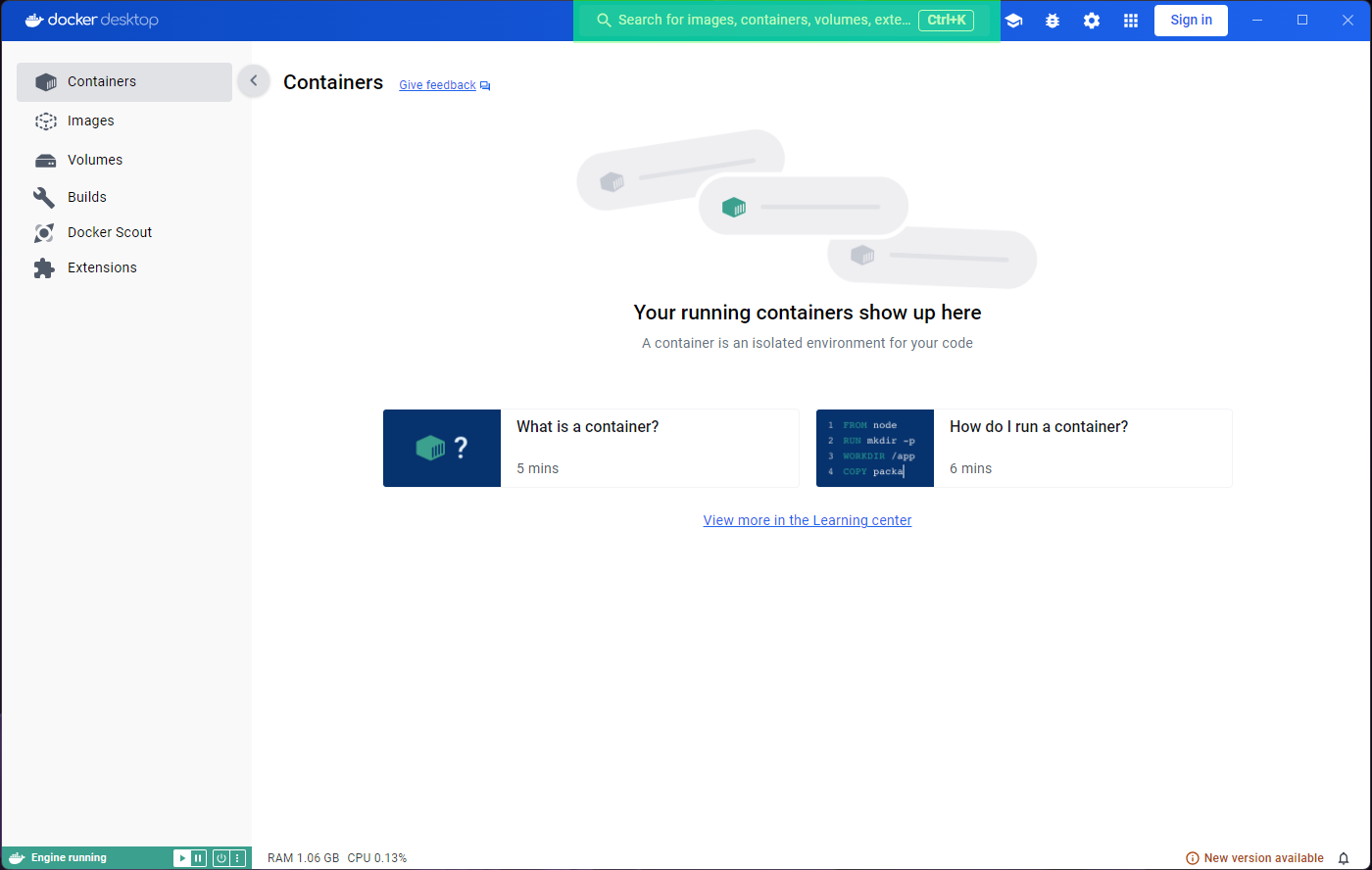The height and width of the screenshot is (870, 1372).
Task: Click the resume engine play button
Action: pyautogui.click(x=182, y=858)
